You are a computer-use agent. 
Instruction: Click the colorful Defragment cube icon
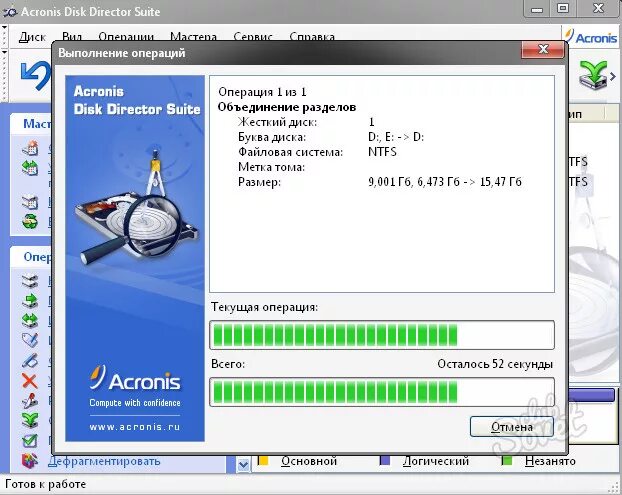(x=30, y=461)
